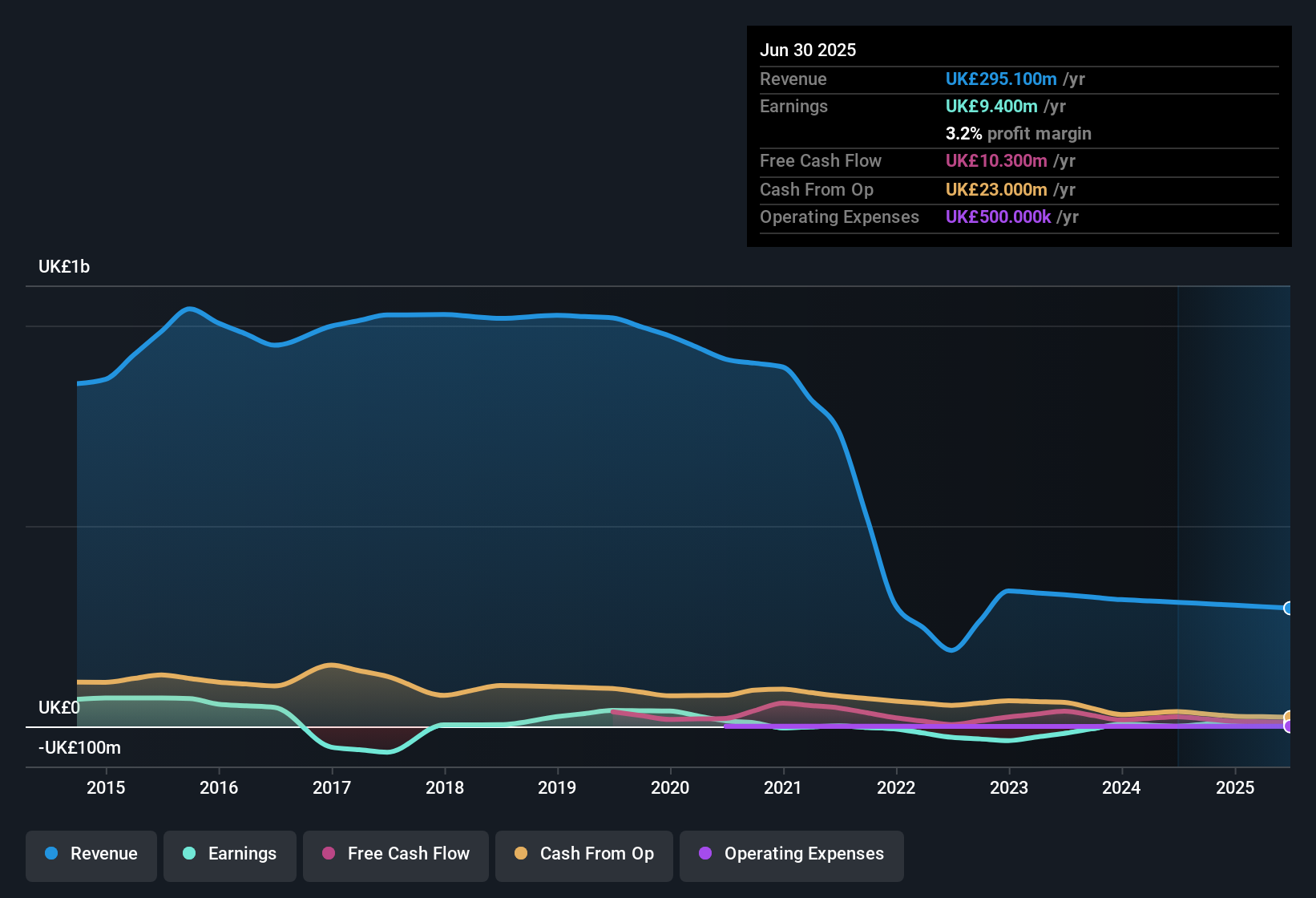The height and width of the screenshot is (898, 1316).
Task: Click the 2016 x-axis label
Action: pyautogui.click(x=219, y=787)
